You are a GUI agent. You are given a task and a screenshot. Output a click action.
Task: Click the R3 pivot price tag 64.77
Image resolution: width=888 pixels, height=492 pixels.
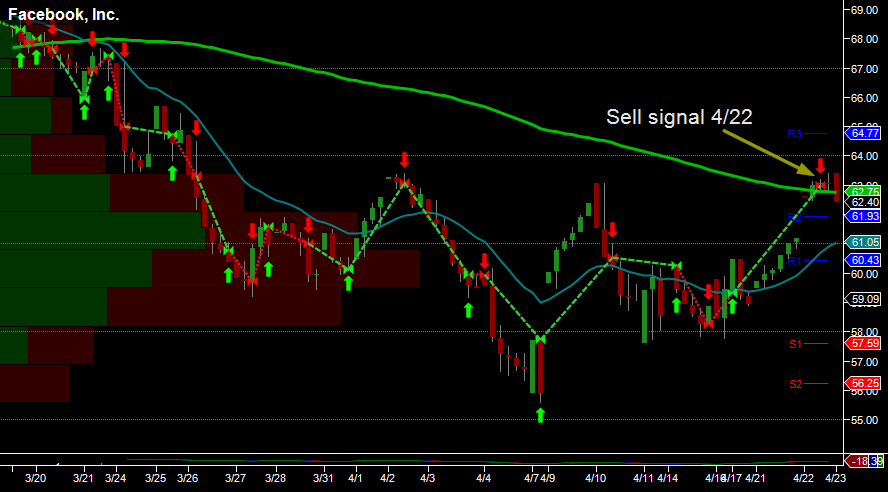tap(863, 134)
